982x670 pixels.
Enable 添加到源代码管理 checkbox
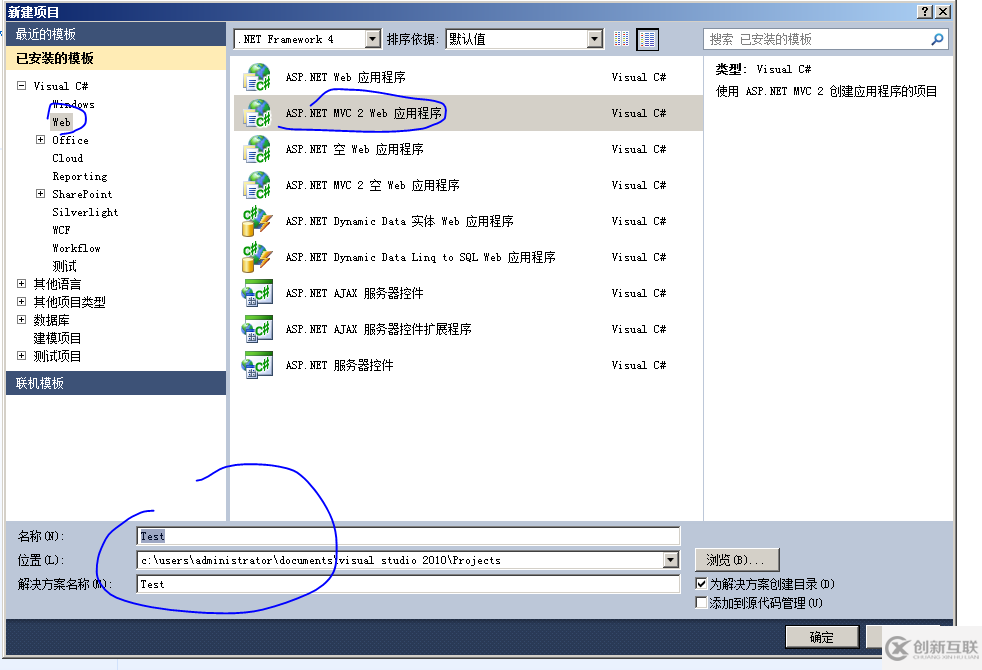click(x=701, y=602)
